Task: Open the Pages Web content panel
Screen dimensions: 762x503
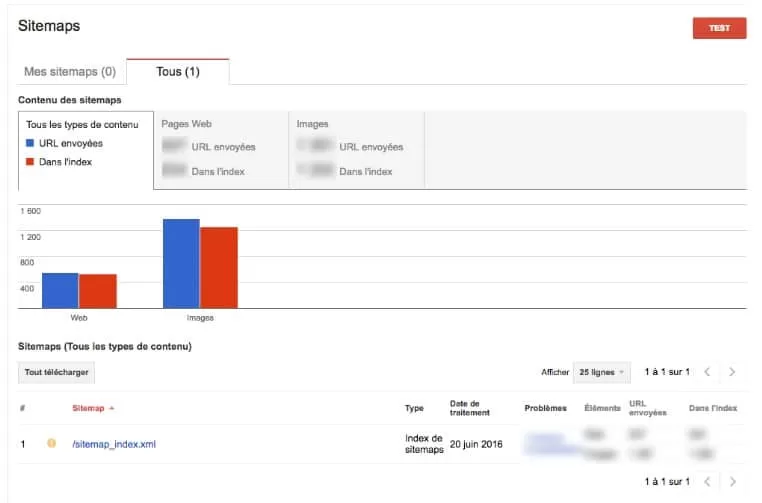Action: click(x=221, y=150)
